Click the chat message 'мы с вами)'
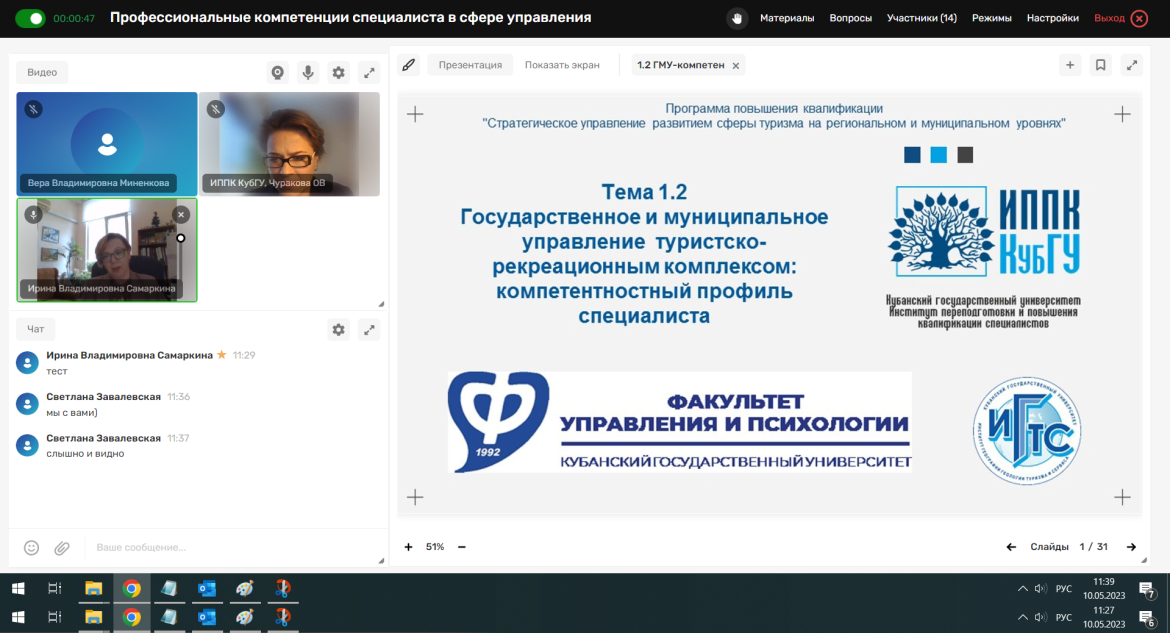Screen dimensions: 1170x633 click(72, 412)
